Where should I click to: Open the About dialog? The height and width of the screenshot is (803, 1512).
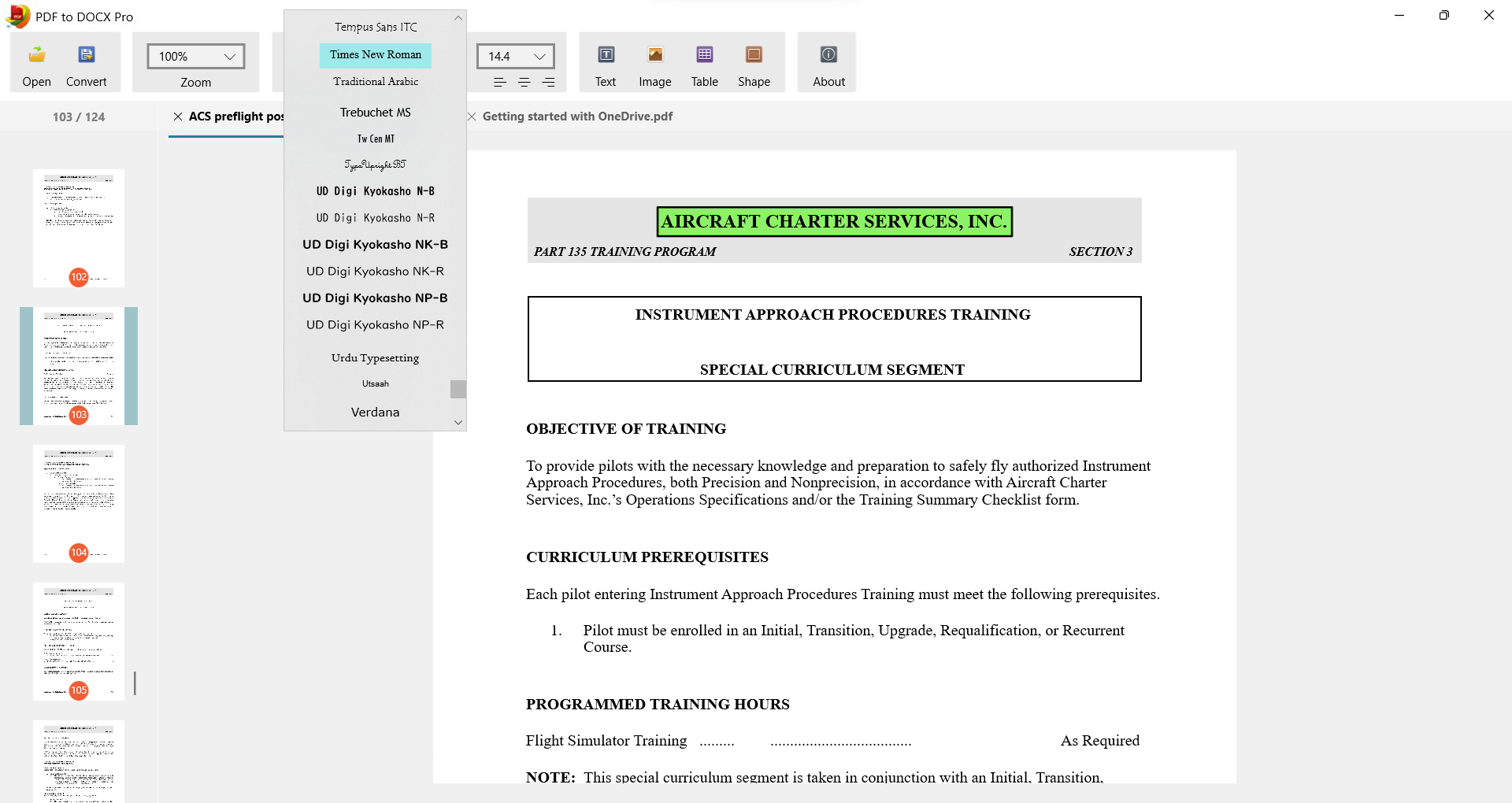point(828,63)
